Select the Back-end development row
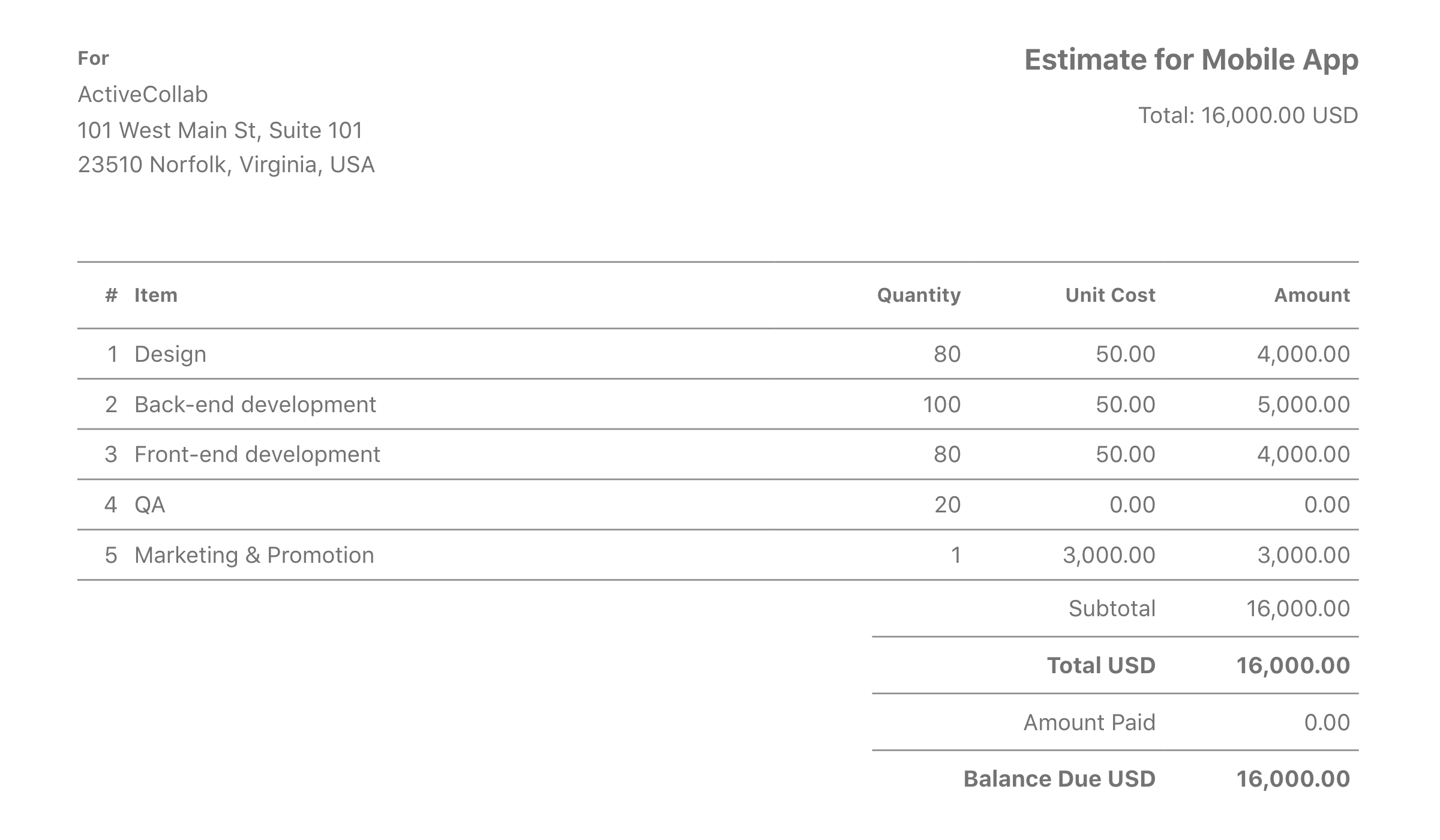The image size is (1440, 840). click(x=255, y=404)
